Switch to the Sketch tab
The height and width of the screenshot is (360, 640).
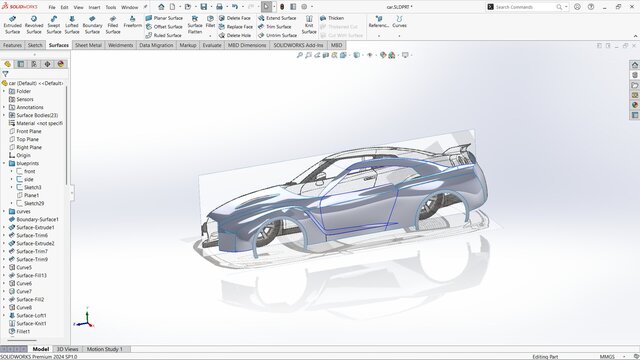pos(35,45)
